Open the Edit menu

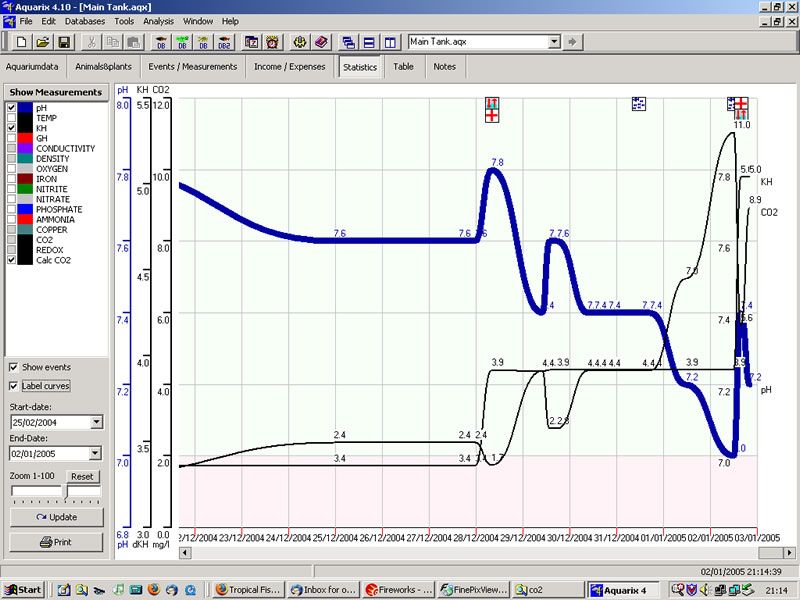click(48, 21)
